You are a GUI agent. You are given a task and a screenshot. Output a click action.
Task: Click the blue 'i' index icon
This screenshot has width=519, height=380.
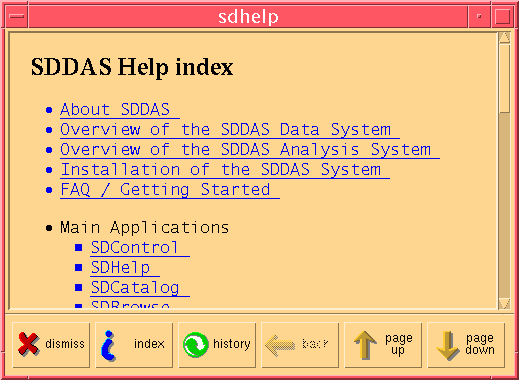(108, 346)
